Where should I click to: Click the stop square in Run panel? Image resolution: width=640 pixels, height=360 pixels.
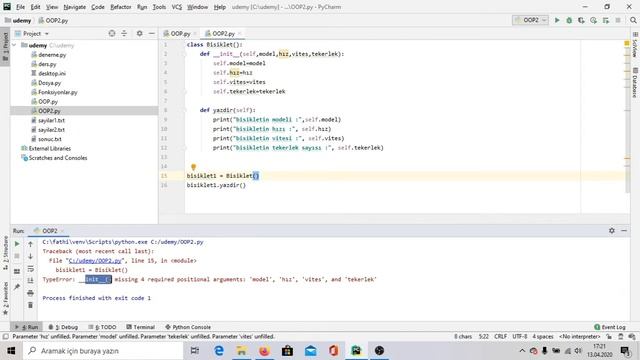[x=17, y=256]
